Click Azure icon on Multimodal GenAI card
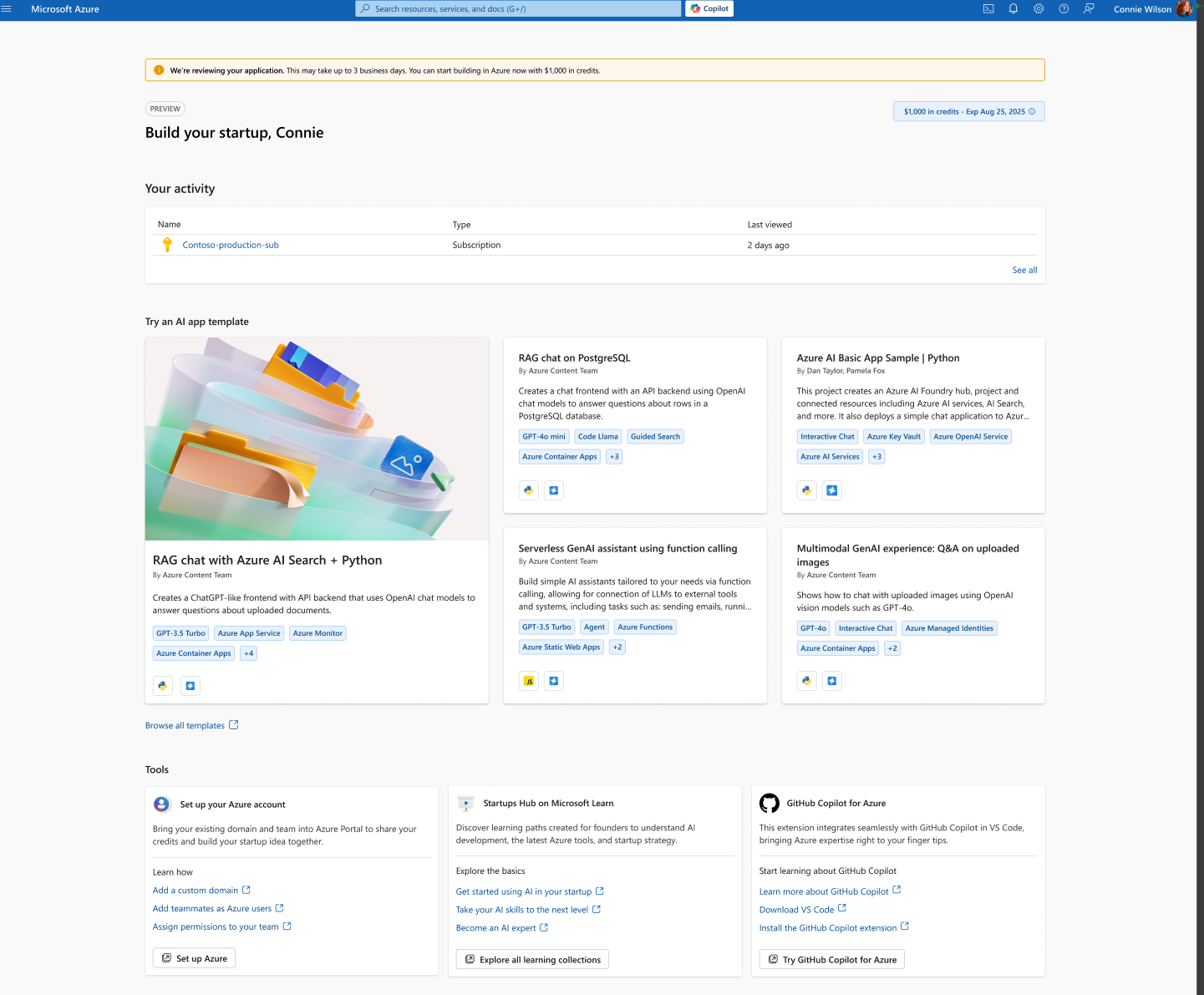This screenshot has height=995, width=1204. [832, 681]
